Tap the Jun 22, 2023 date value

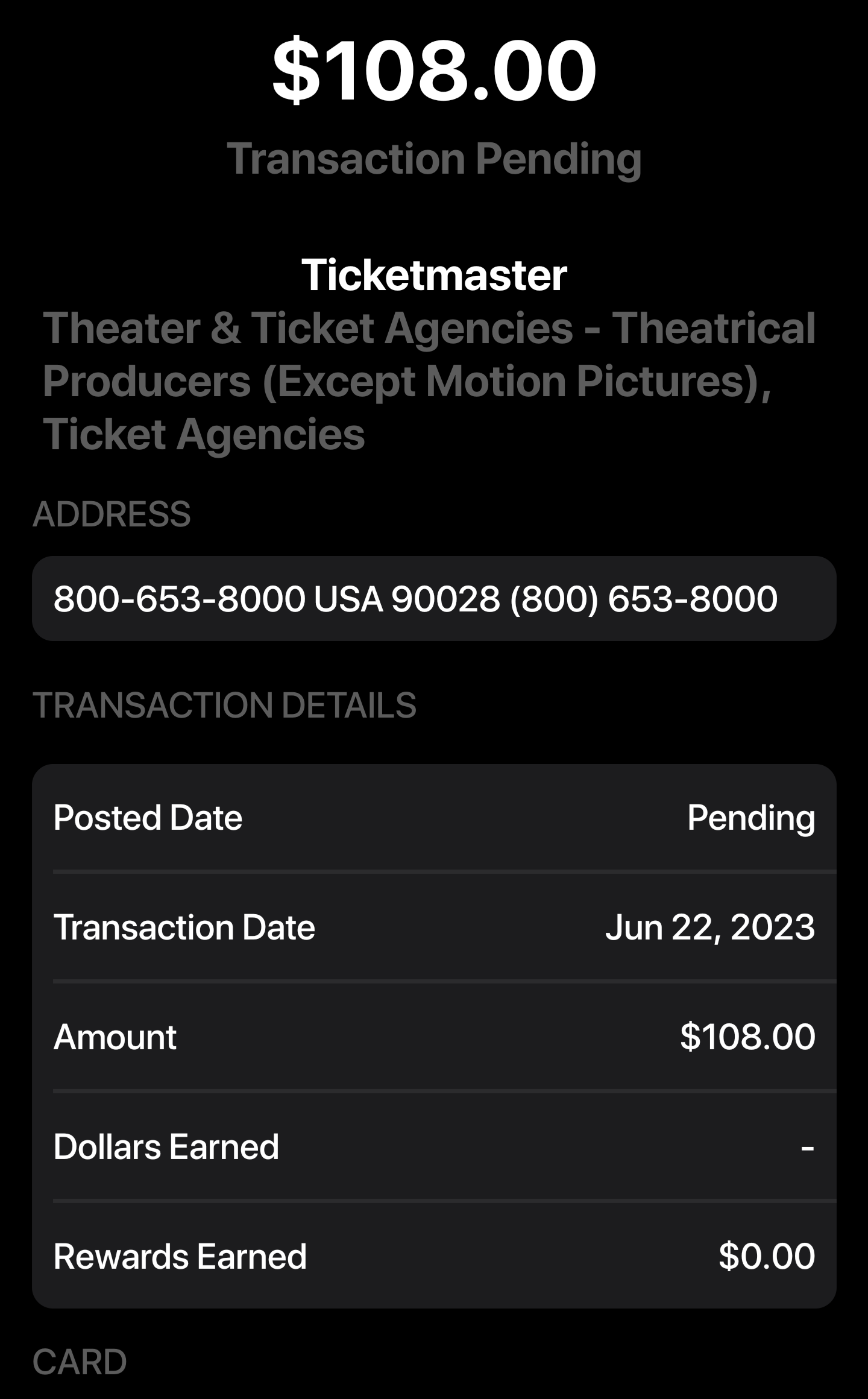(x=710, y=927)
